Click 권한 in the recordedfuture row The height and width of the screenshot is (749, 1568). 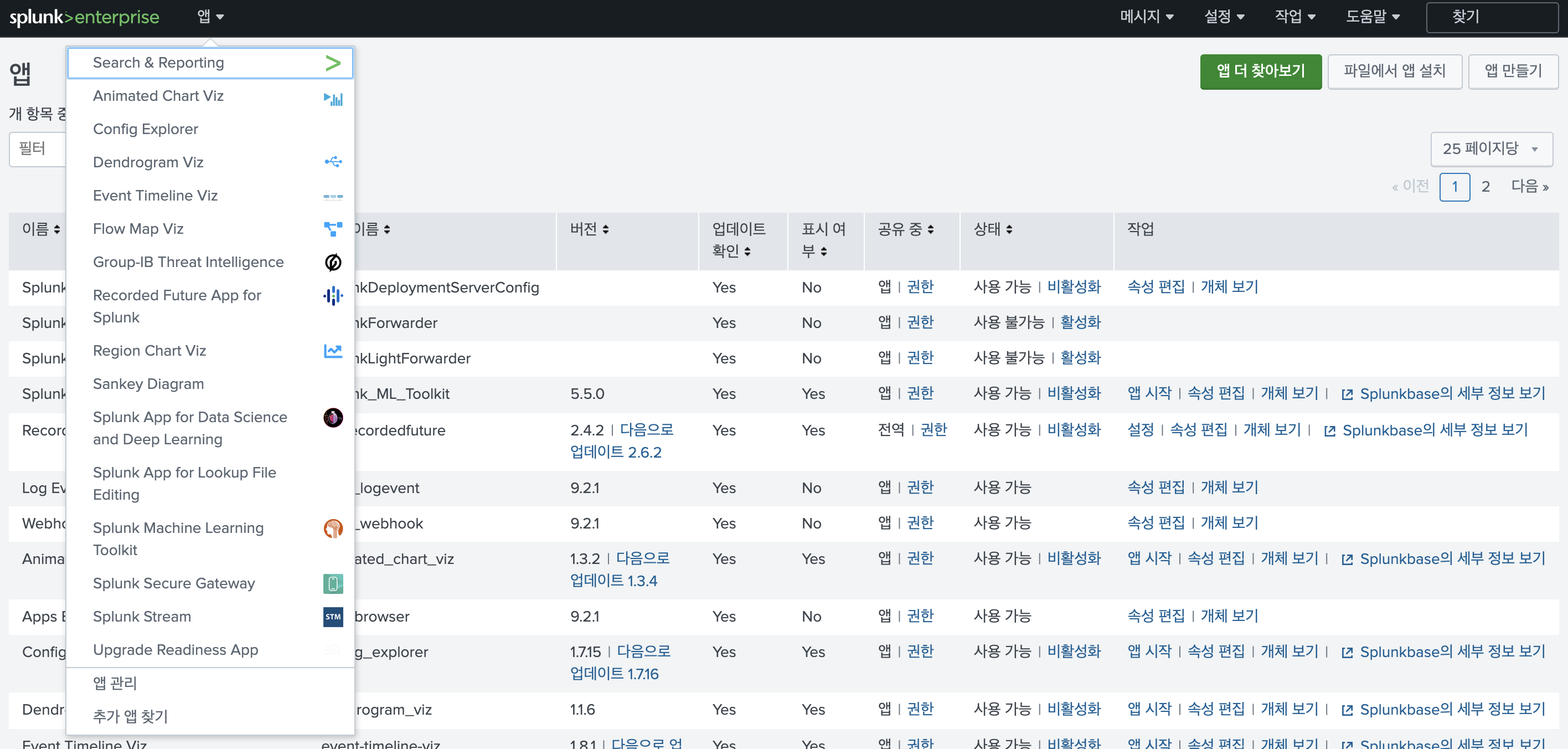point(933,430)
